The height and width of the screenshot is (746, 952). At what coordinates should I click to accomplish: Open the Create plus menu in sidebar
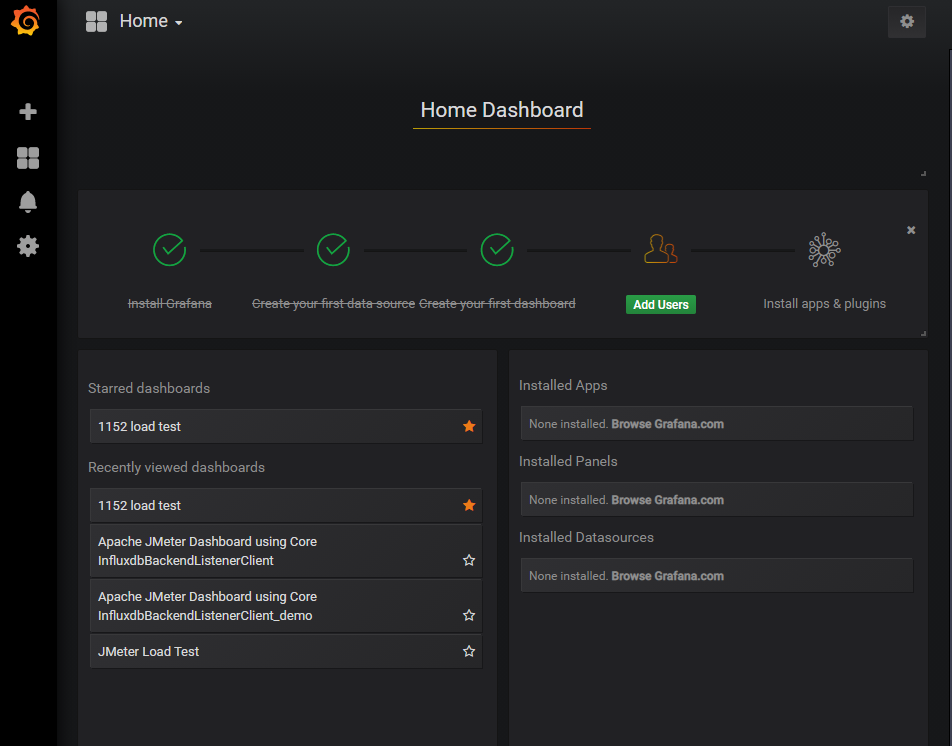pos(28,112)
